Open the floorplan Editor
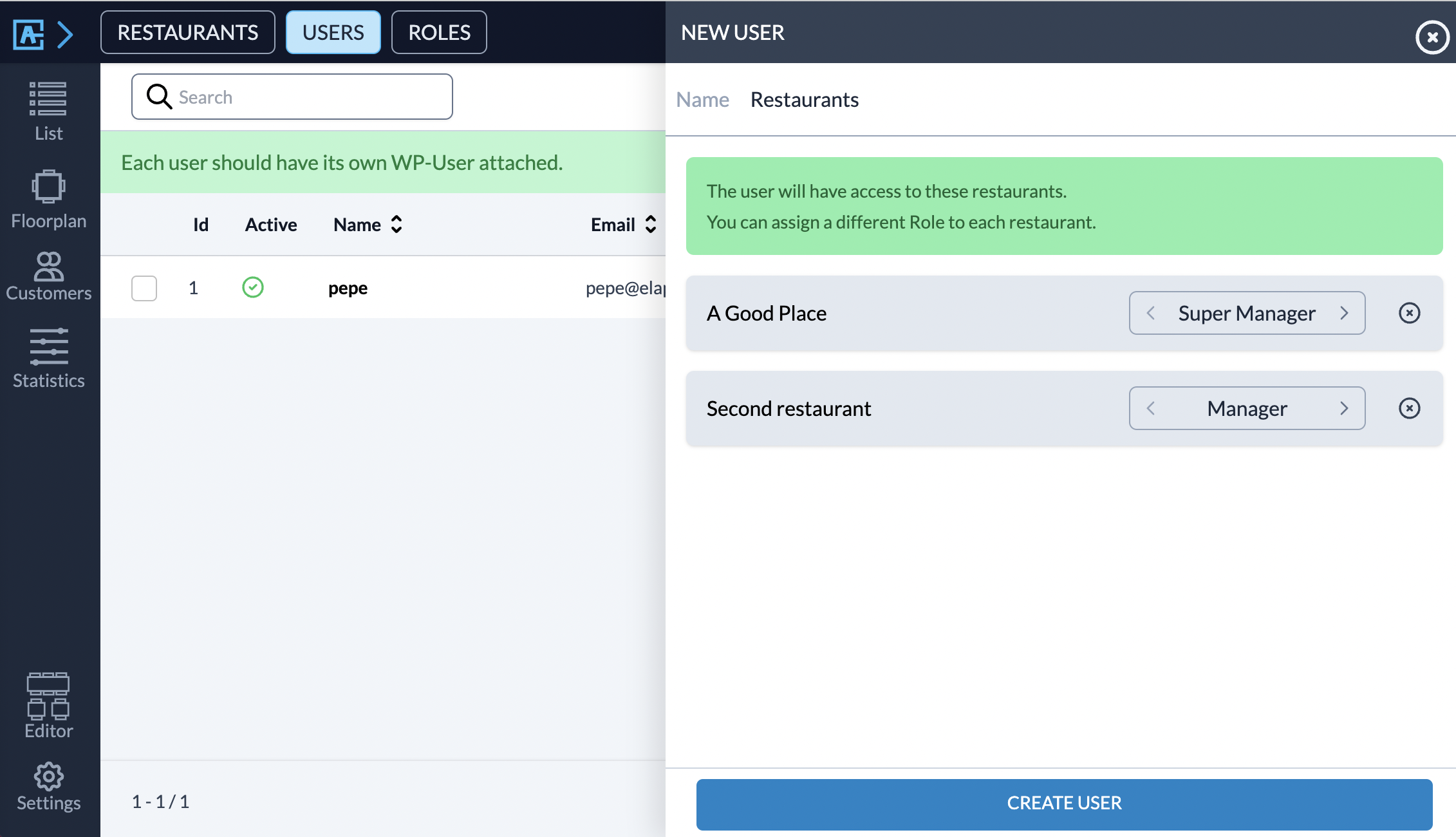 click(x=48, y=705)
